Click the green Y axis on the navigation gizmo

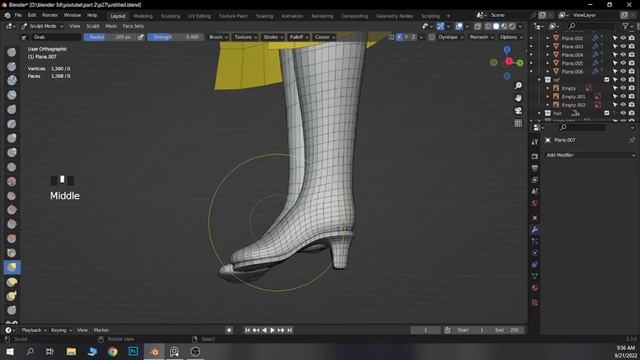pos(520,63)
